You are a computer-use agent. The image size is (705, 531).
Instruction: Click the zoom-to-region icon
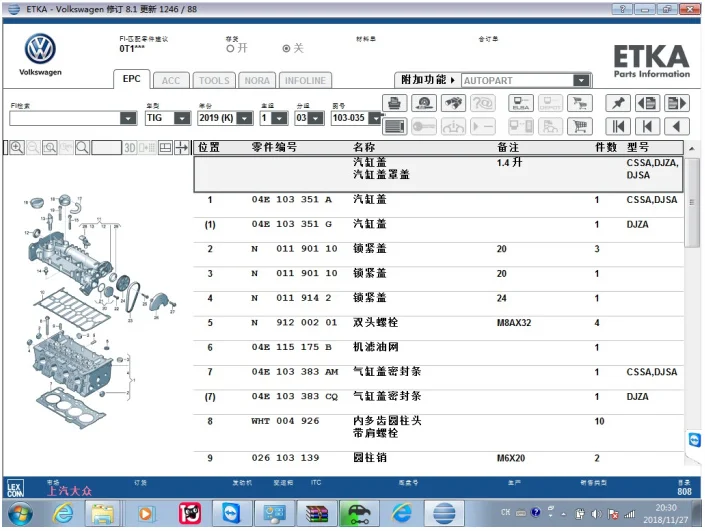(50, 147)
